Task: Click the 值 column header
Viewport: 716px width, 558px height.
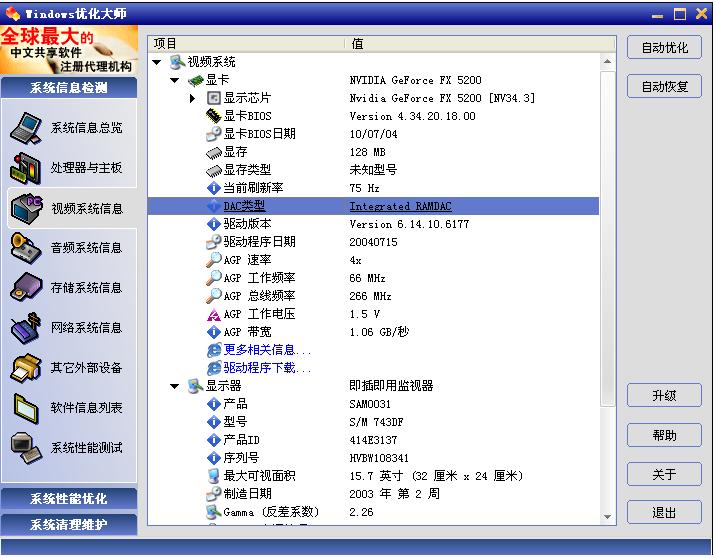Action: pyautogui.click(x=479, y=44)
